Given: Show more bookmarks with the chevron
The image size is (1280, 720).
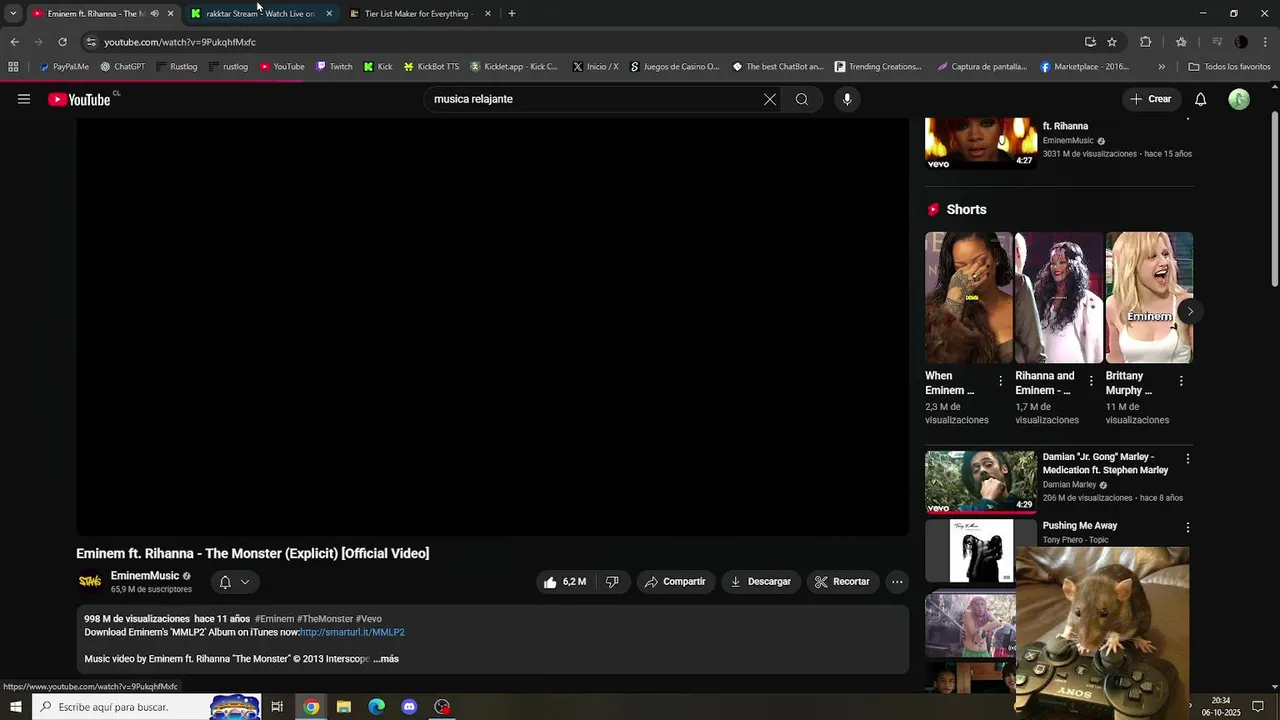Looking at the screenshot, I should pyautogui.click(x=1161, y=67).
